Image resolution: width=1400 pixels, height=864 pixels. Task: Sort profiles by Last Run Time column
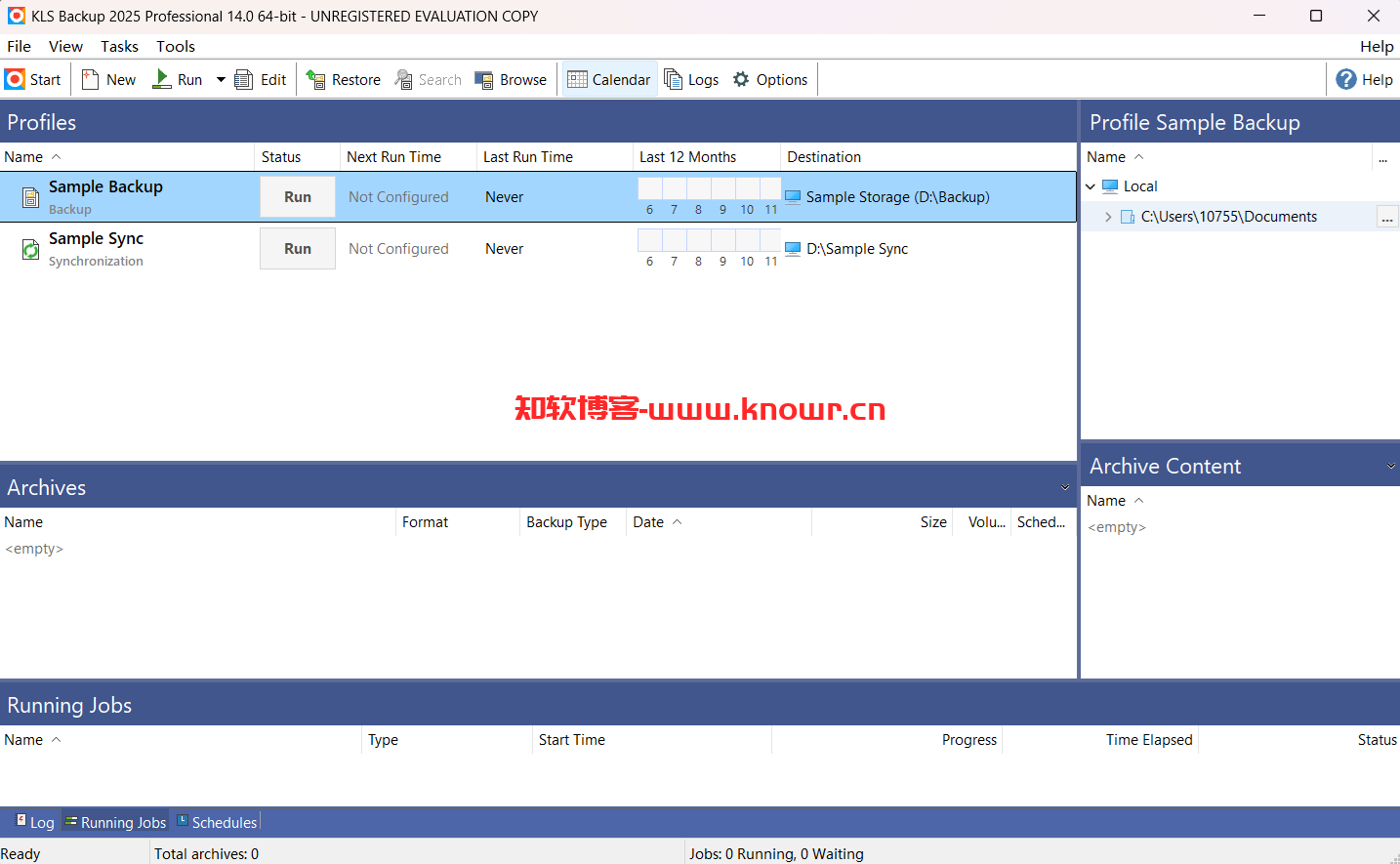click(x=555, y=157)
